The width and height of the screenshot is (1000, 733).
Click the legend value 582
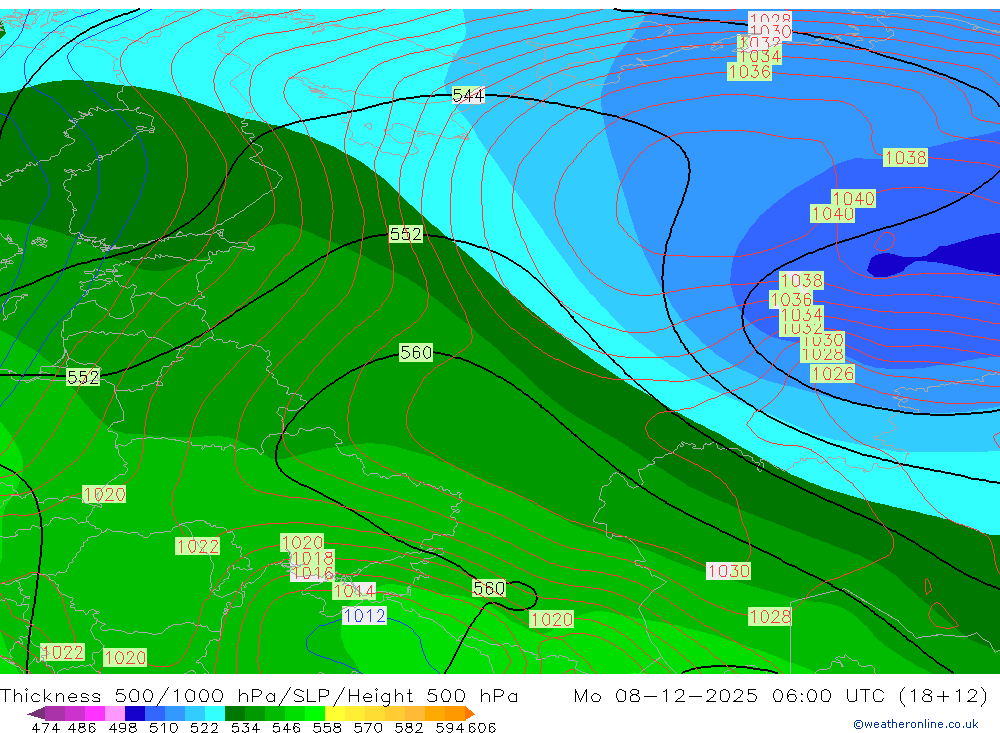click(409, 727)
